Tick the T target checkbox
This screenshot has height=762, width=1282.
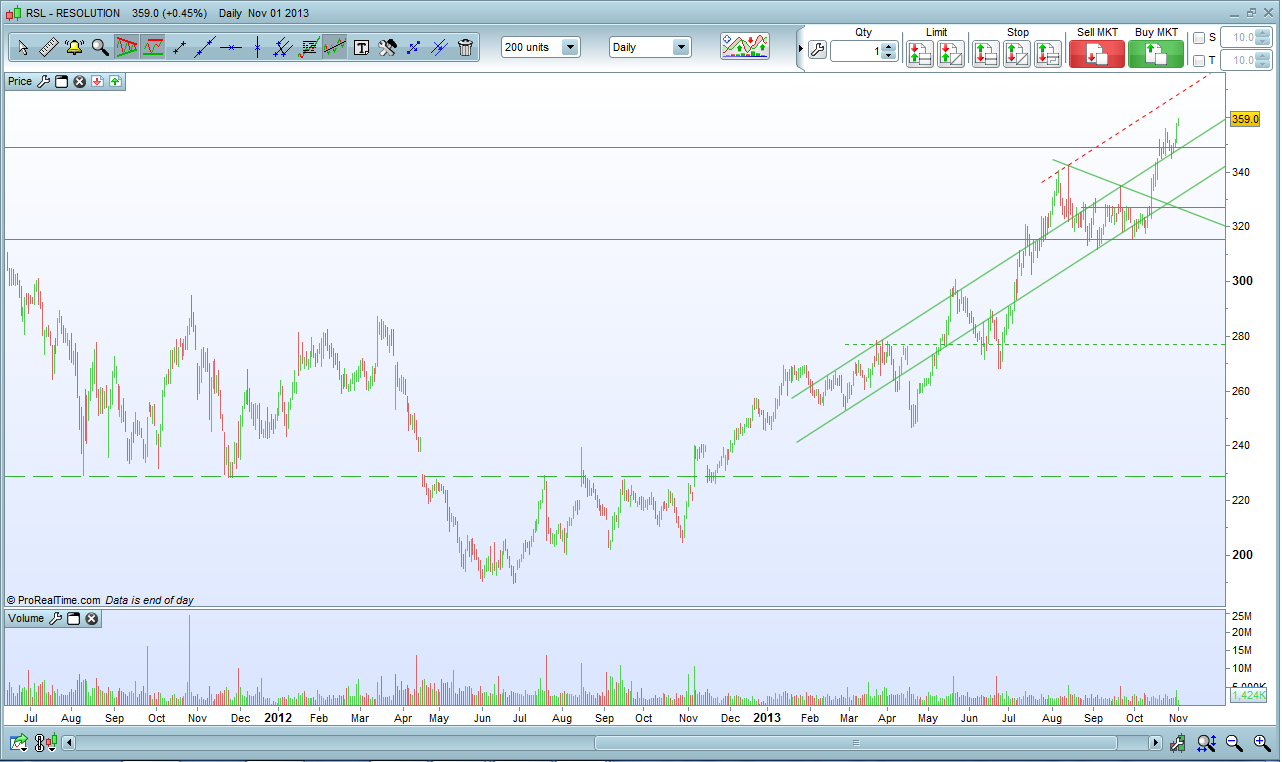1199,61
